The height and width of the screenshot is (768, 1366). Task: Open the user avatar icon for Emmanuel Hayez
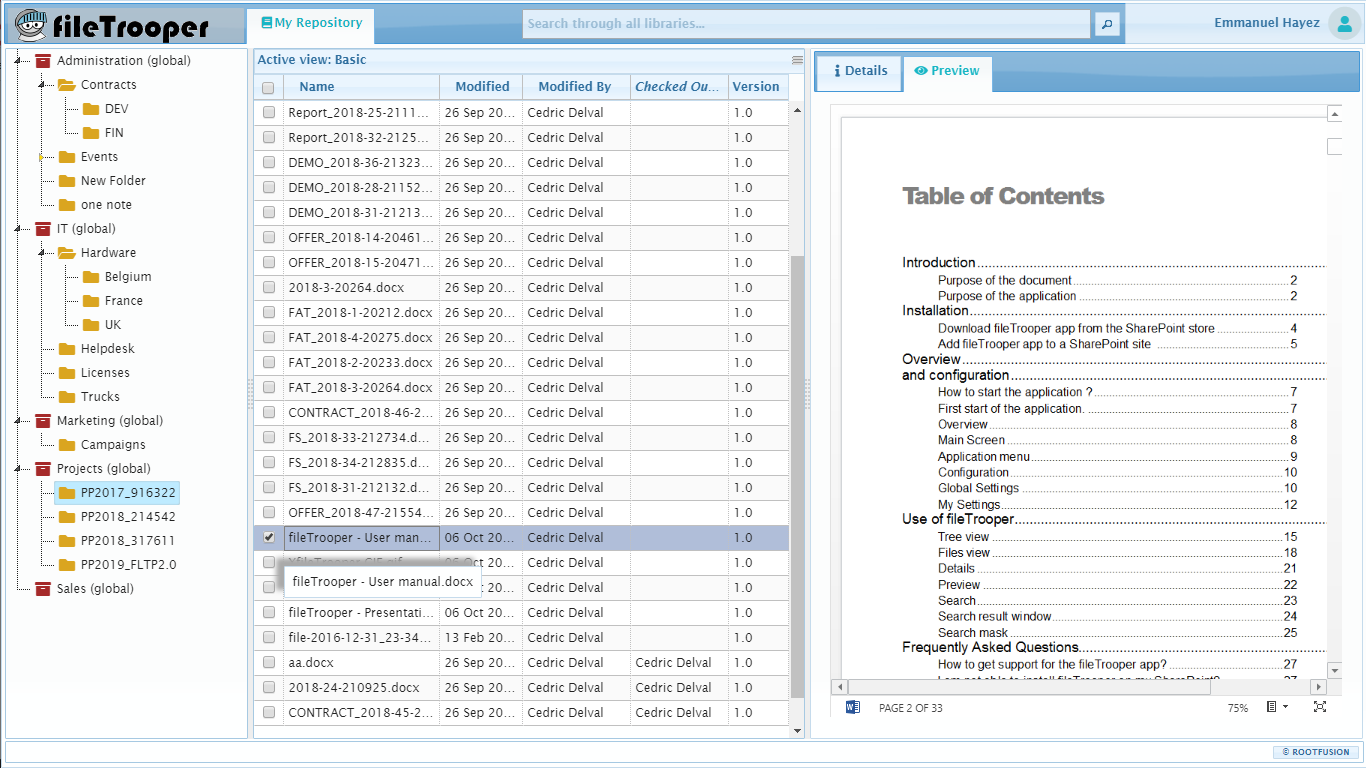[1343, 24]
